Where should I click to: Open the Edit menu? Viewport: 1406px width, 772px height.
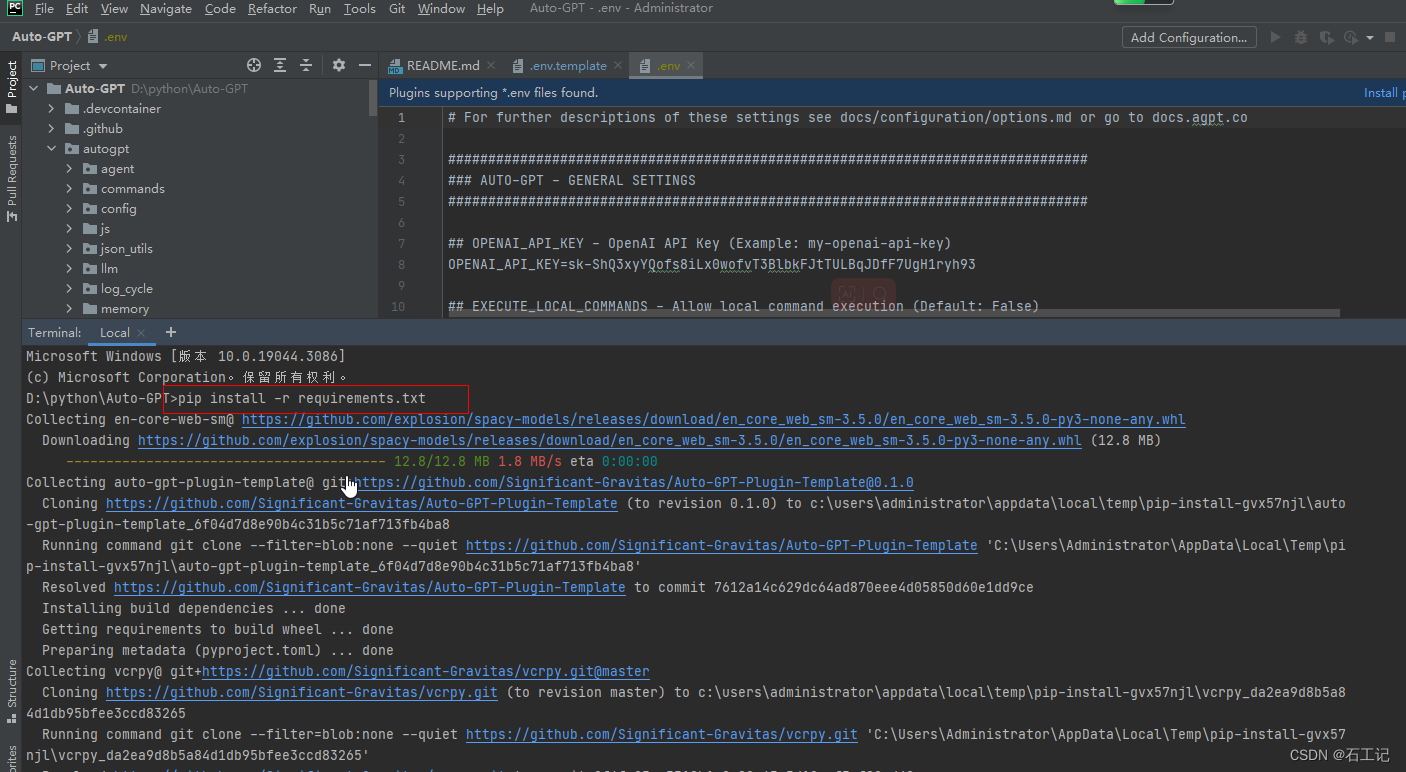tap(77, 8)
